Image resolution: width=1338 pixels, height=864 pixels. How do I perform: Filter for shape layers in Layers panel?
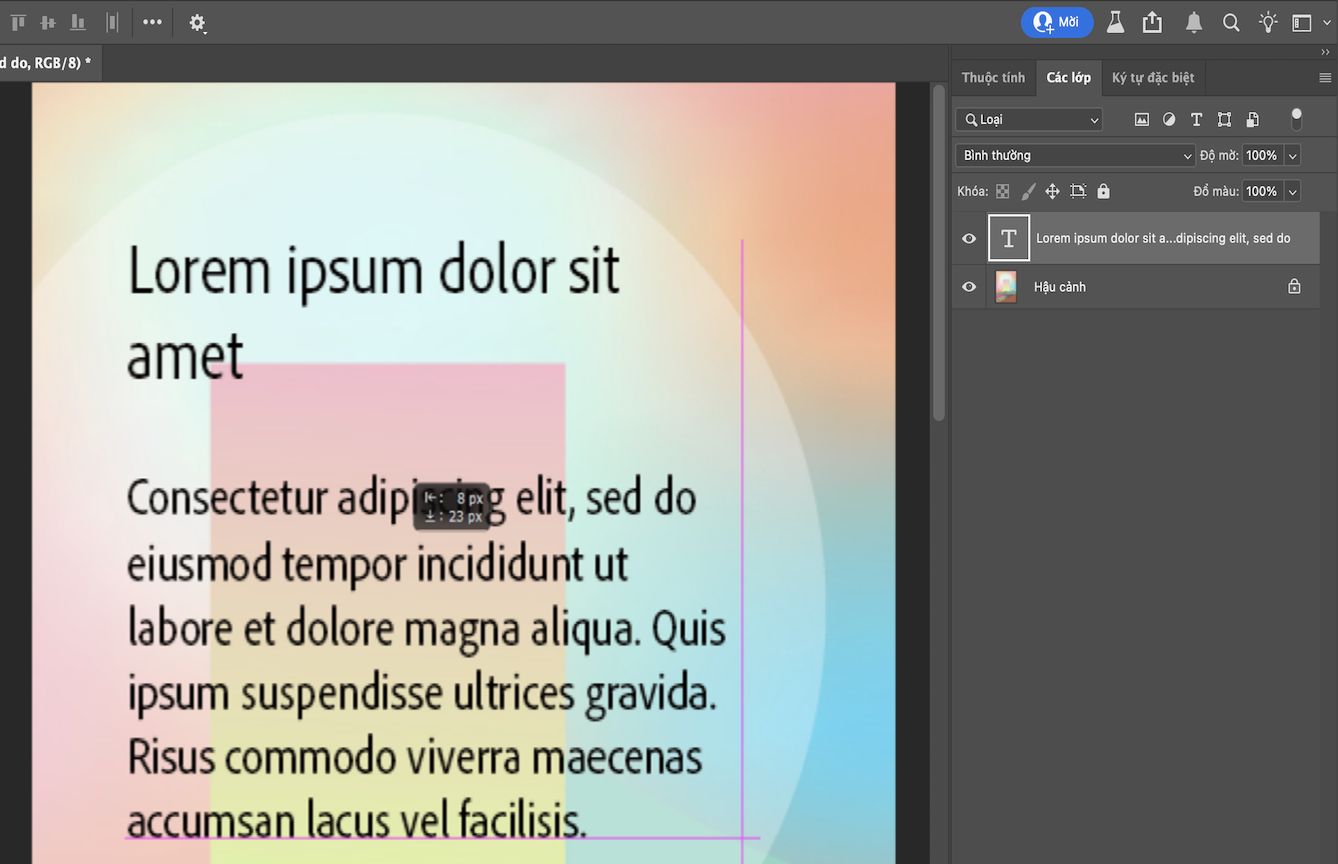tap(1224, 119)
